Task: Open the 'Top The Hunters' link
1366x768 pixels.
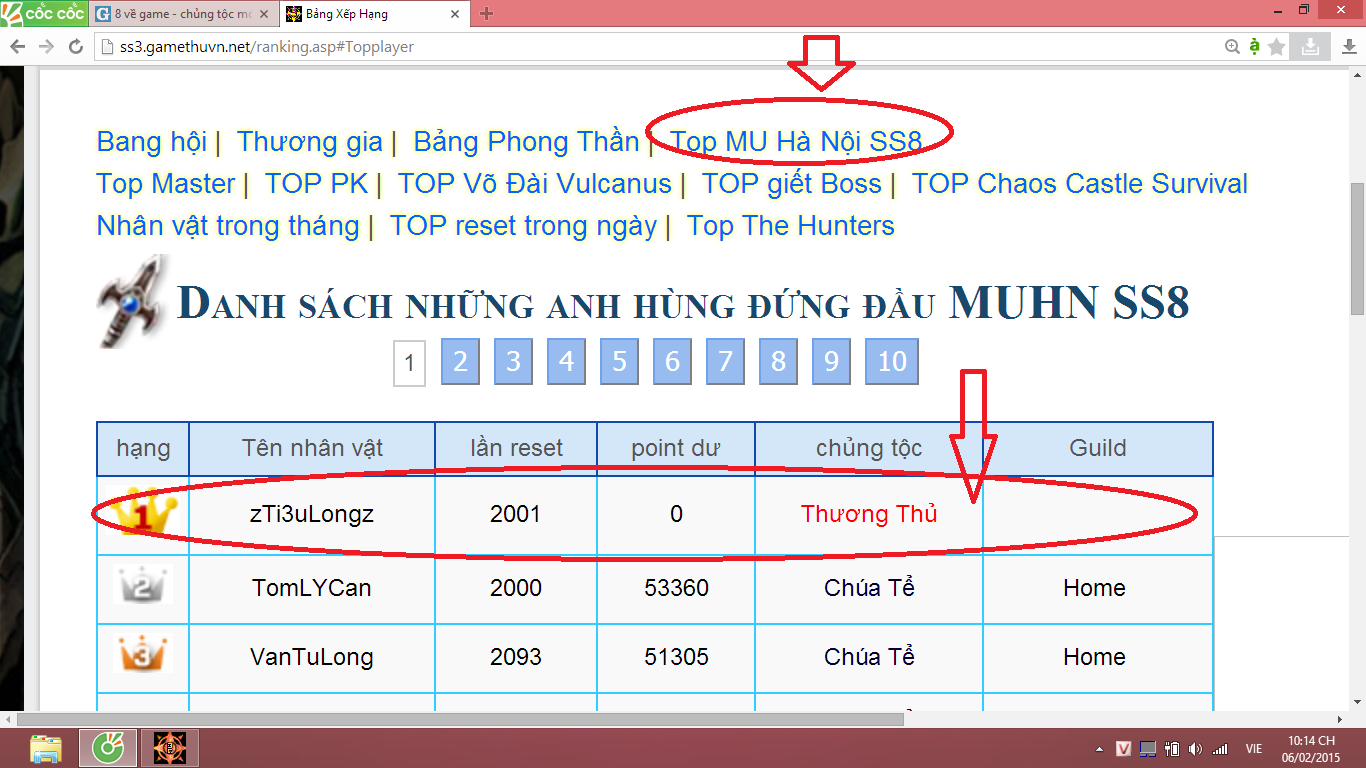Action: [x=791, y=226]
